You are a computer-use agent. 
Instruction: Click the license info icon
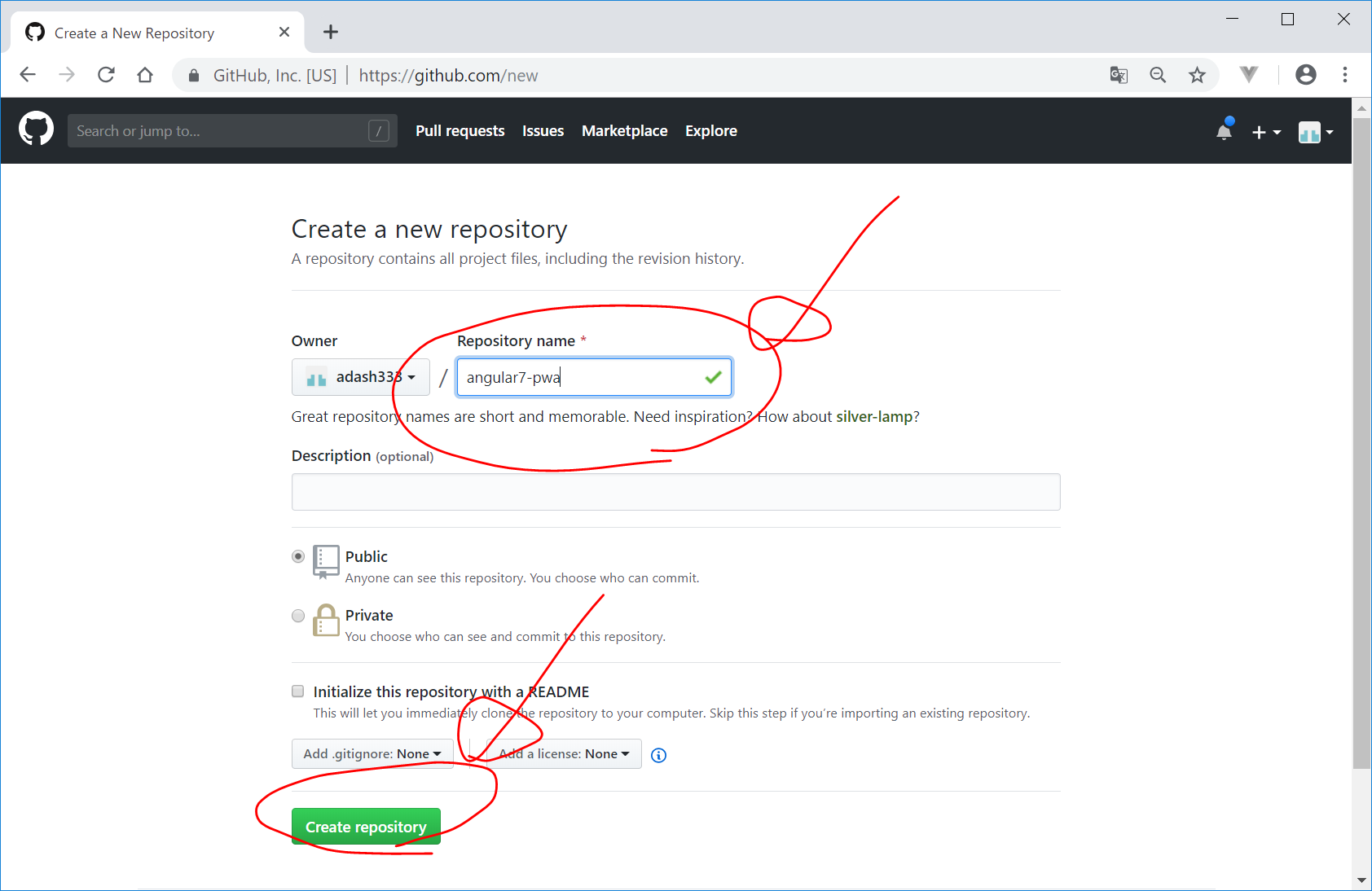pos(658,755)
